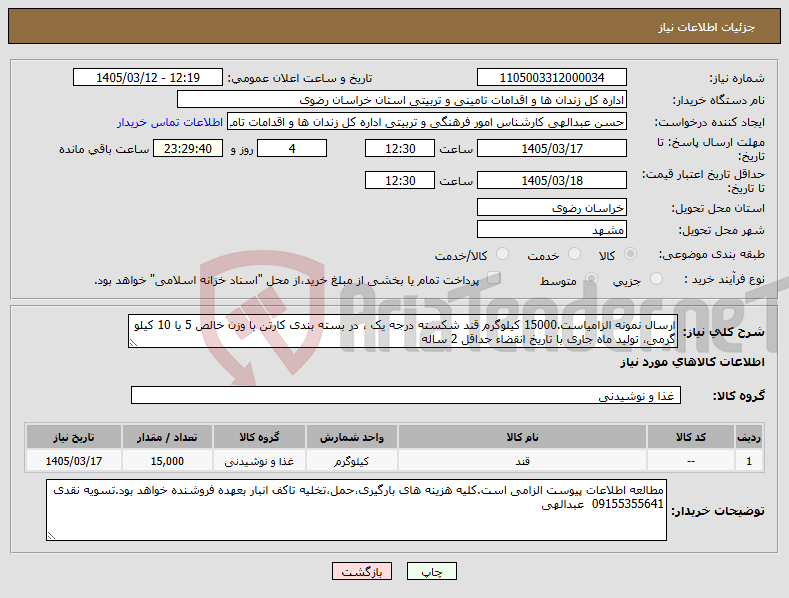Click the تاریخ نیاز column header
789x598 pixels.
(73, 437)
